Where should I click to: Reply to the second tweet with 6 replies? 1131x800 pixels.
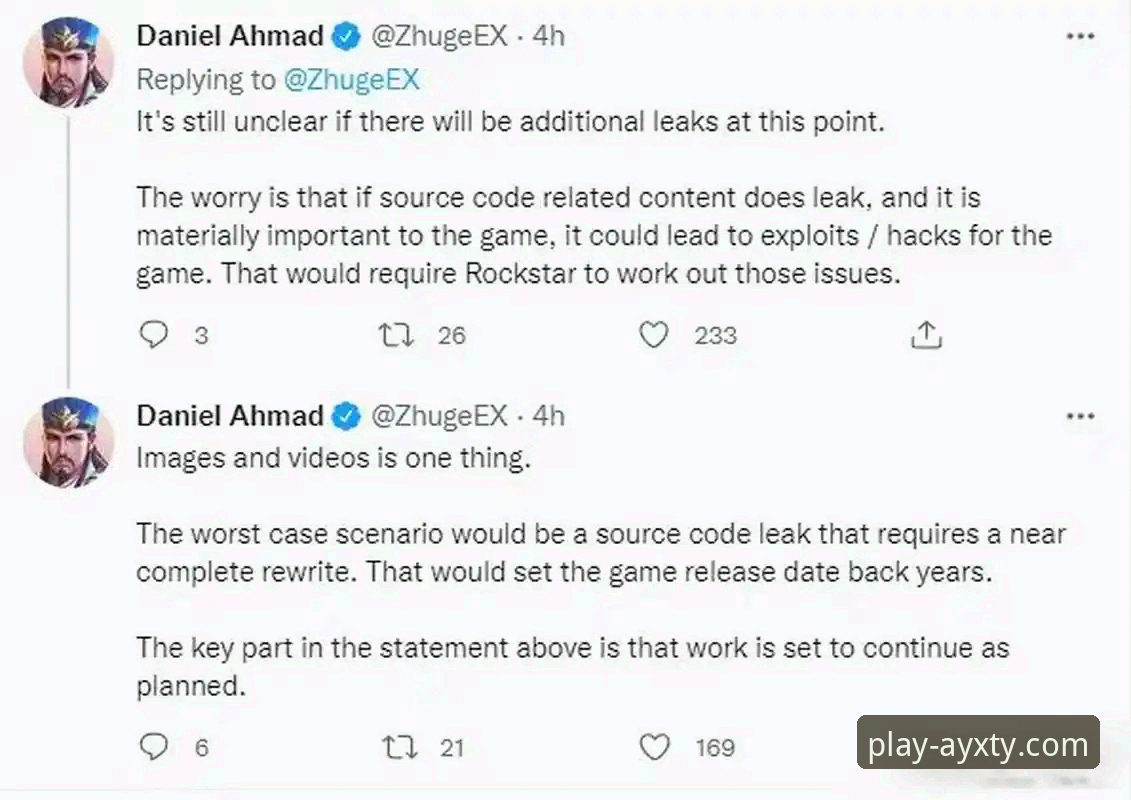(x=153, y=746)
